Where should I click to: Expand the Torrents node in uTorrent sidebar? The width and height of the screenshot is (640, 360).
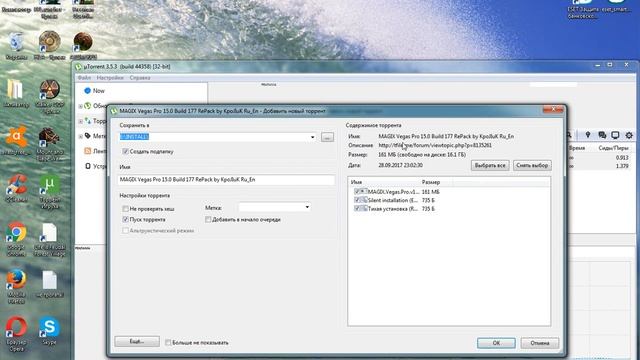pos(80,121)
